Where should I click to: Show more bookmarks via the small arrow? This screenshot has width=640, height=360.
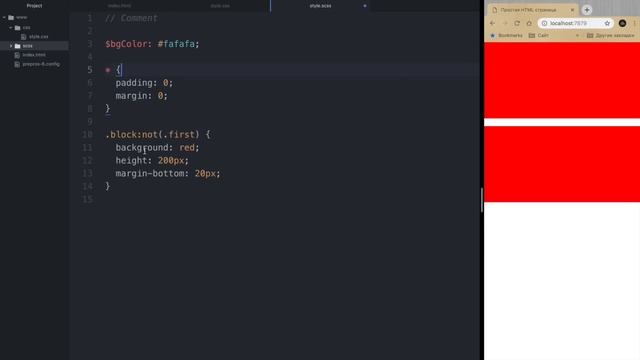click(x=577, y=36)
